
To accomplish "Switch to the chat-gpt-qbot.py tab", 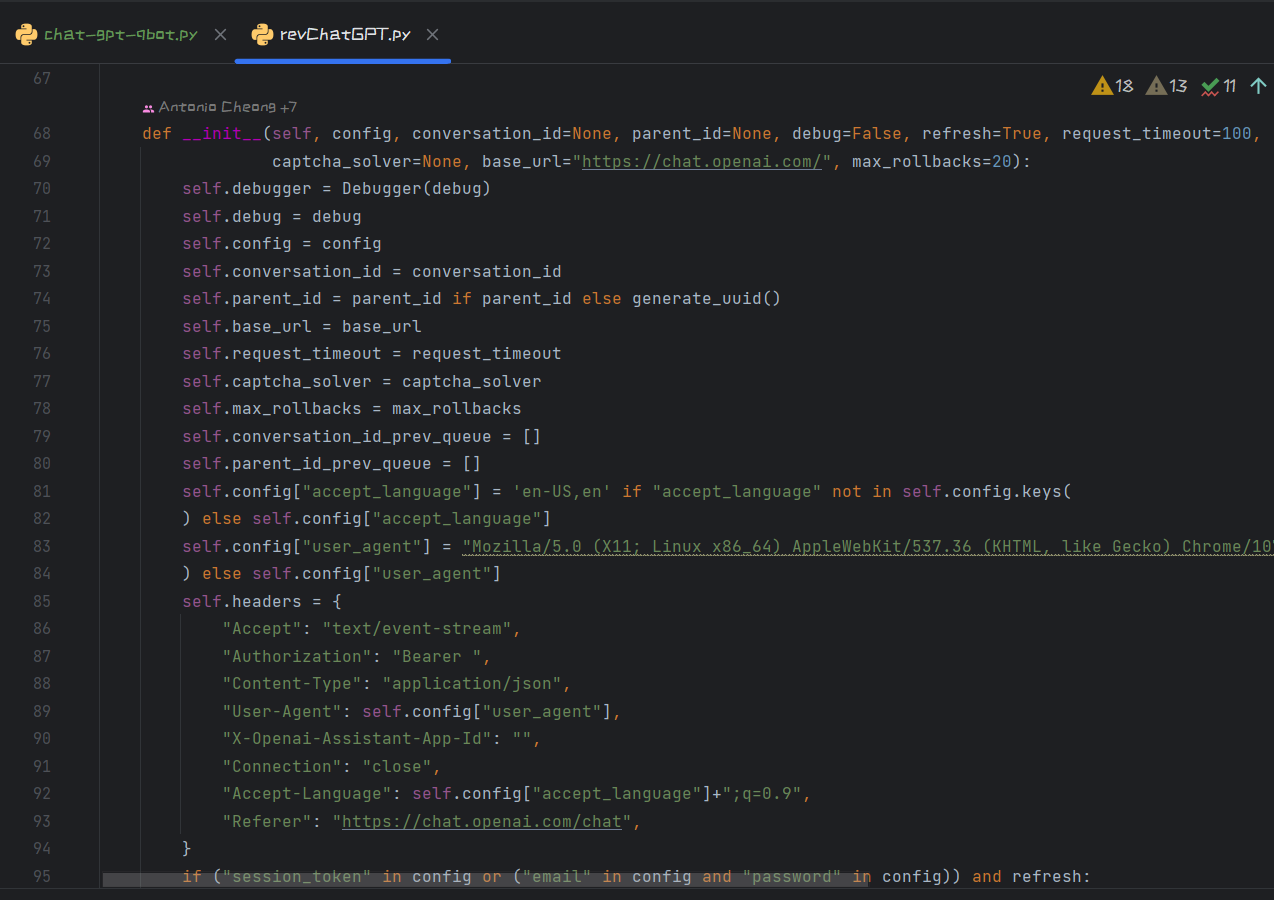I will coord(120,35).
